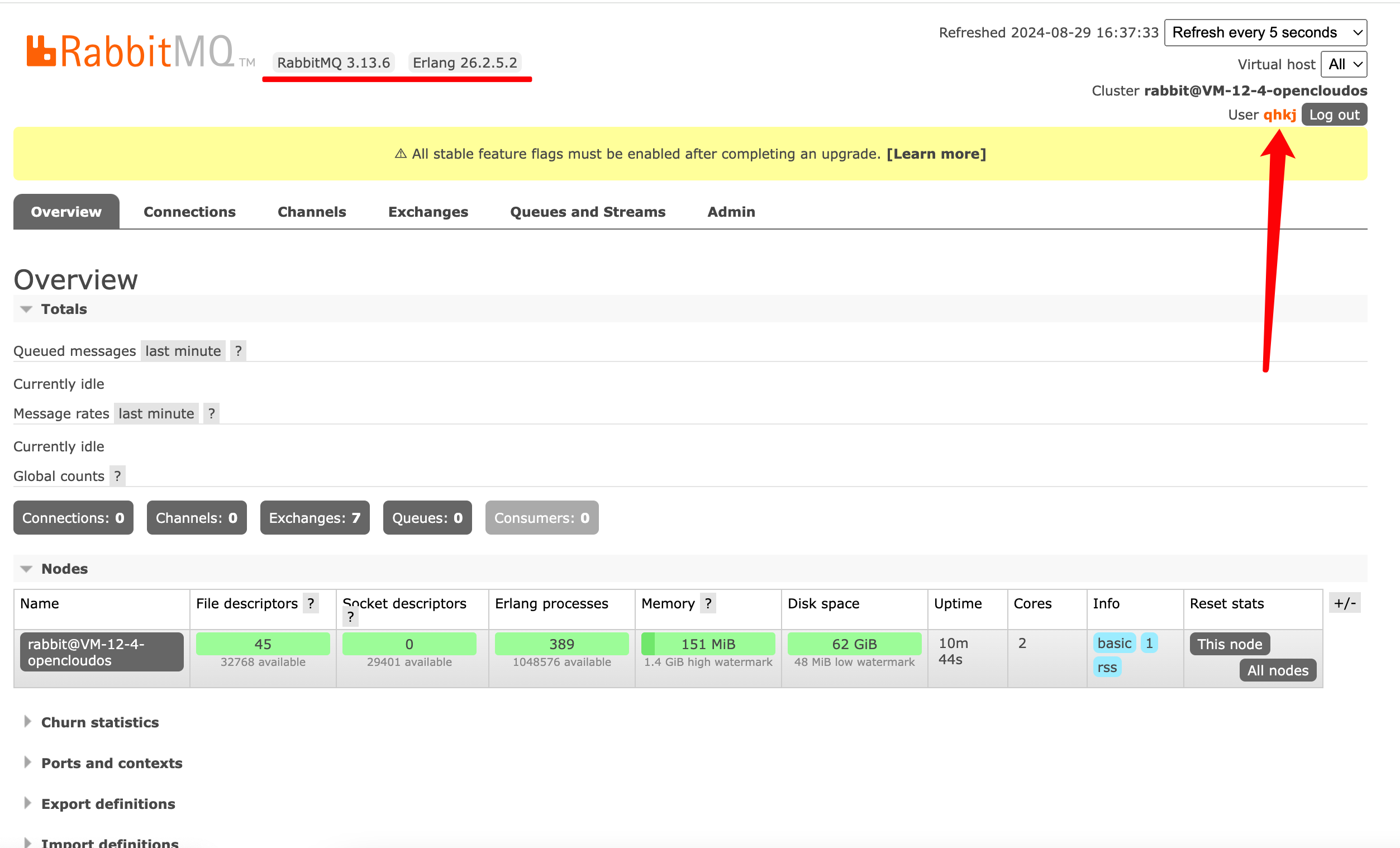1400x848 pixels.
Task: Open help for Queued messages
Action: 238,351
